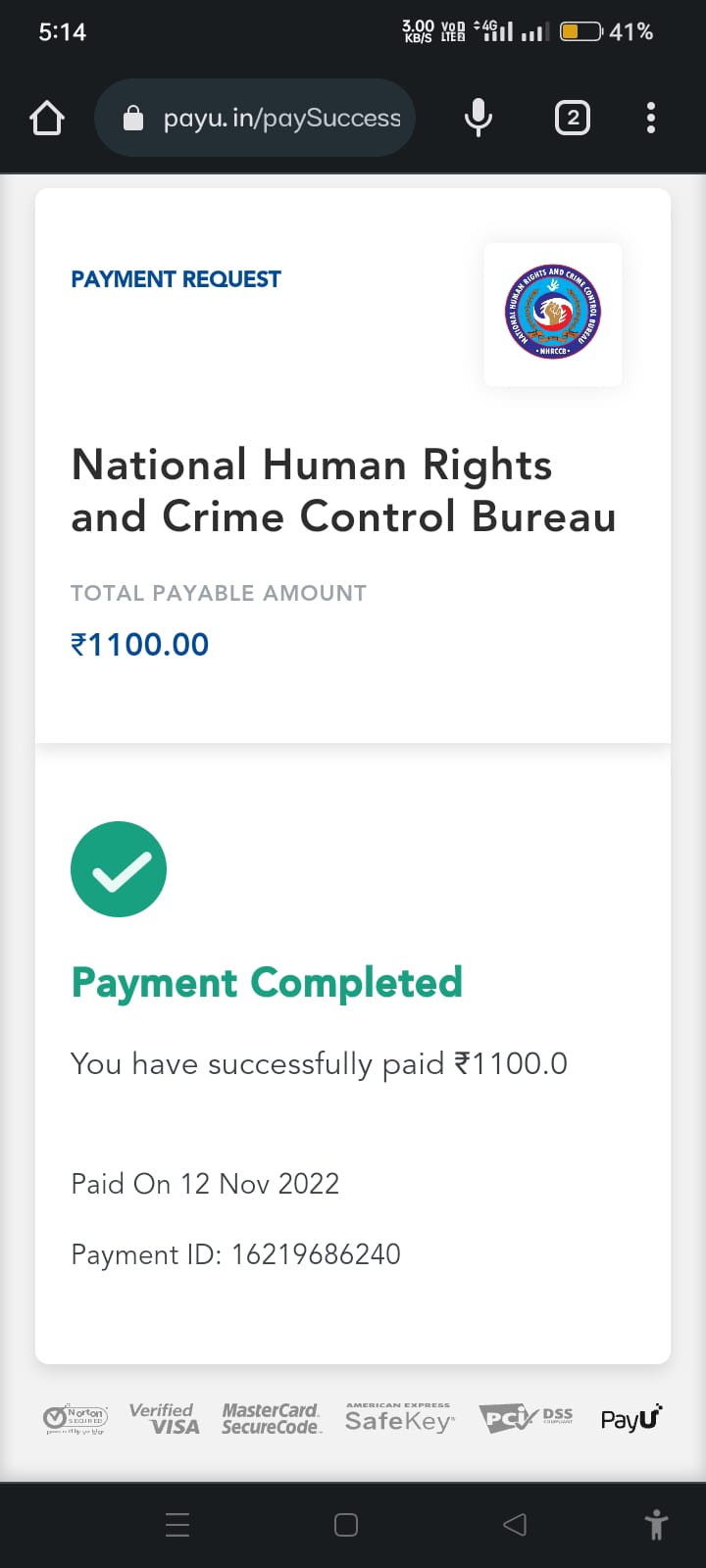
Task: Tap the NHRCCB organization logo
Action: point(553,314)
